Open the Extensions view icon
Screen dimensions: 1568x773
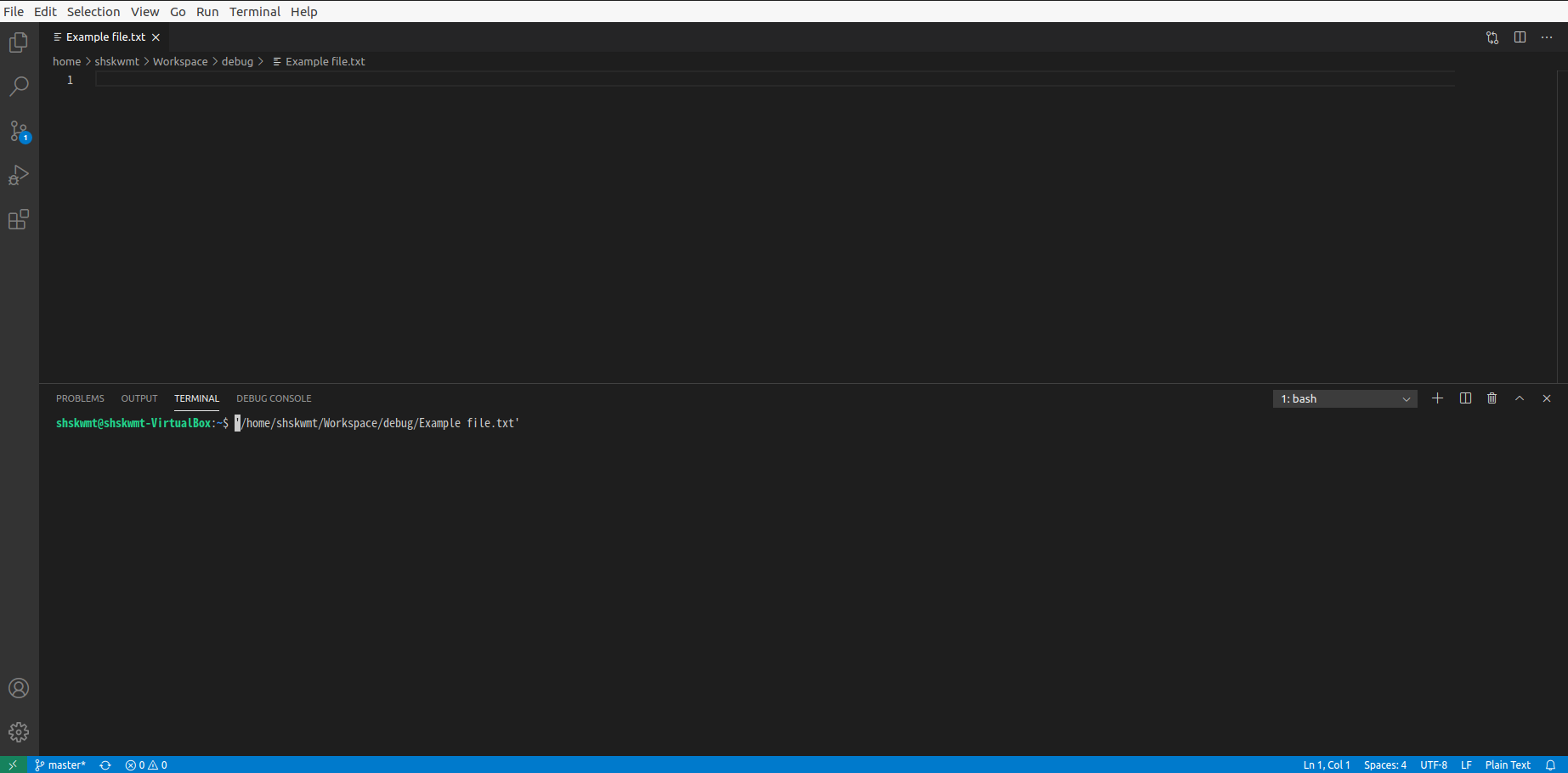(19, 219)
